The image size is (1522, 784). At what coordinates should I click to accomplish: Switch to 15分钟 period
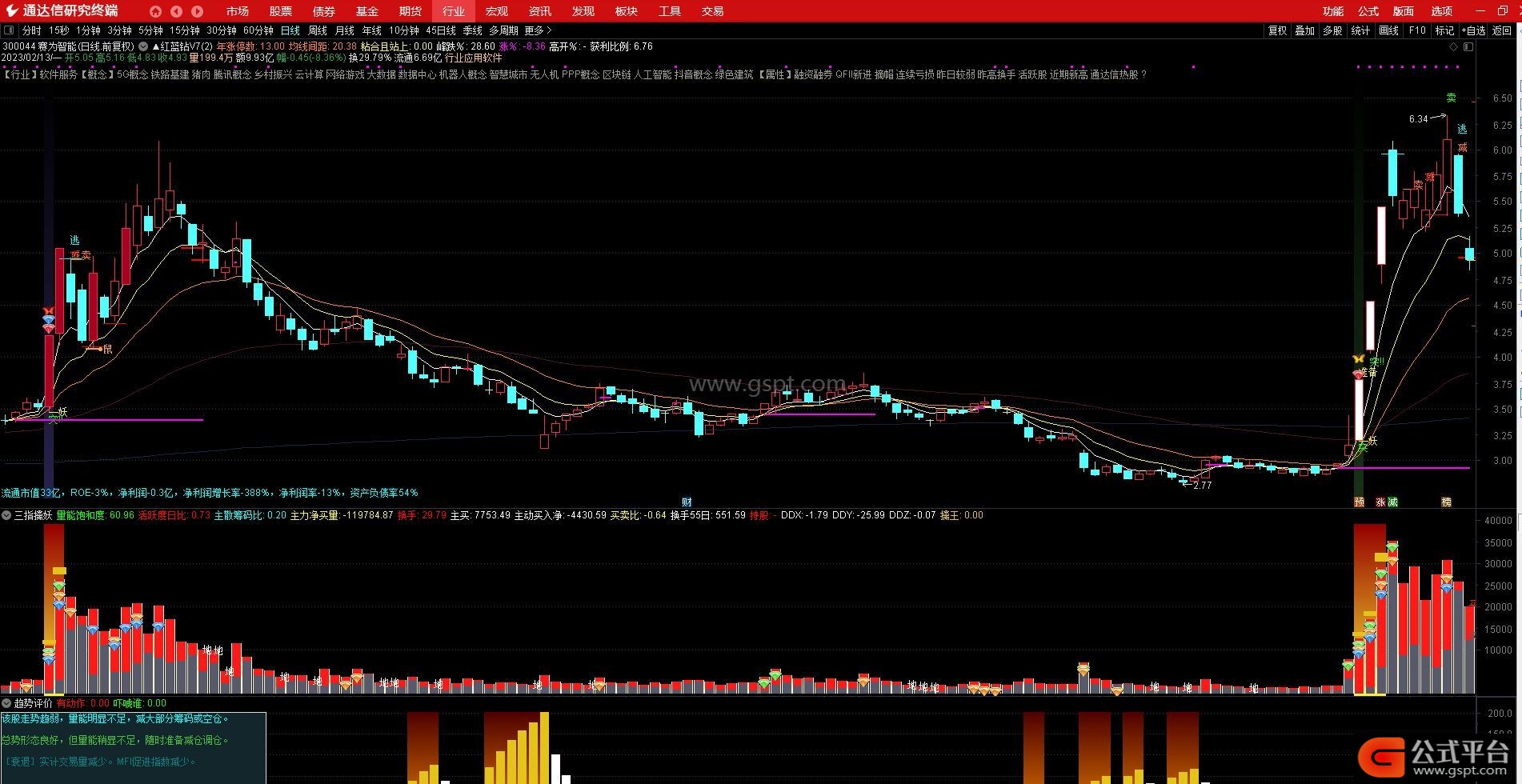185,30
